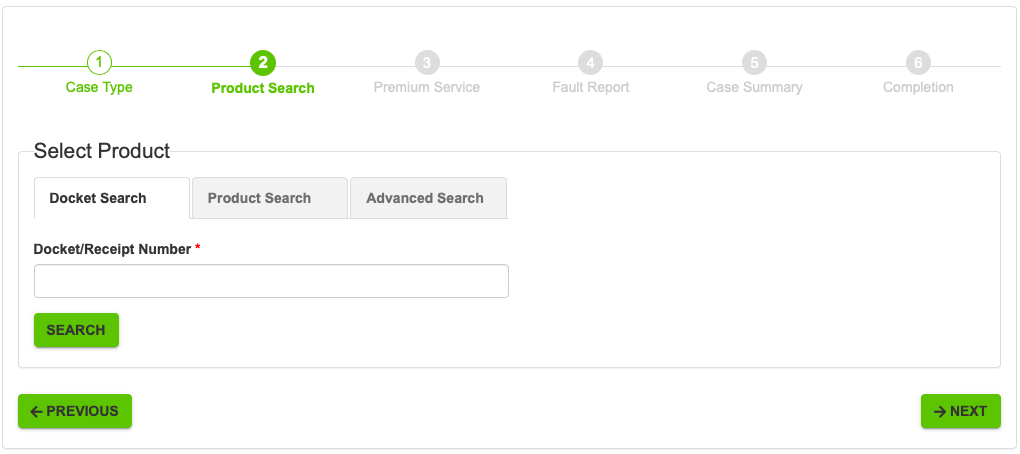Click step 4 circle for Fault Report
The height and width of the screenshot is (454, 1020).
[590, 63]
